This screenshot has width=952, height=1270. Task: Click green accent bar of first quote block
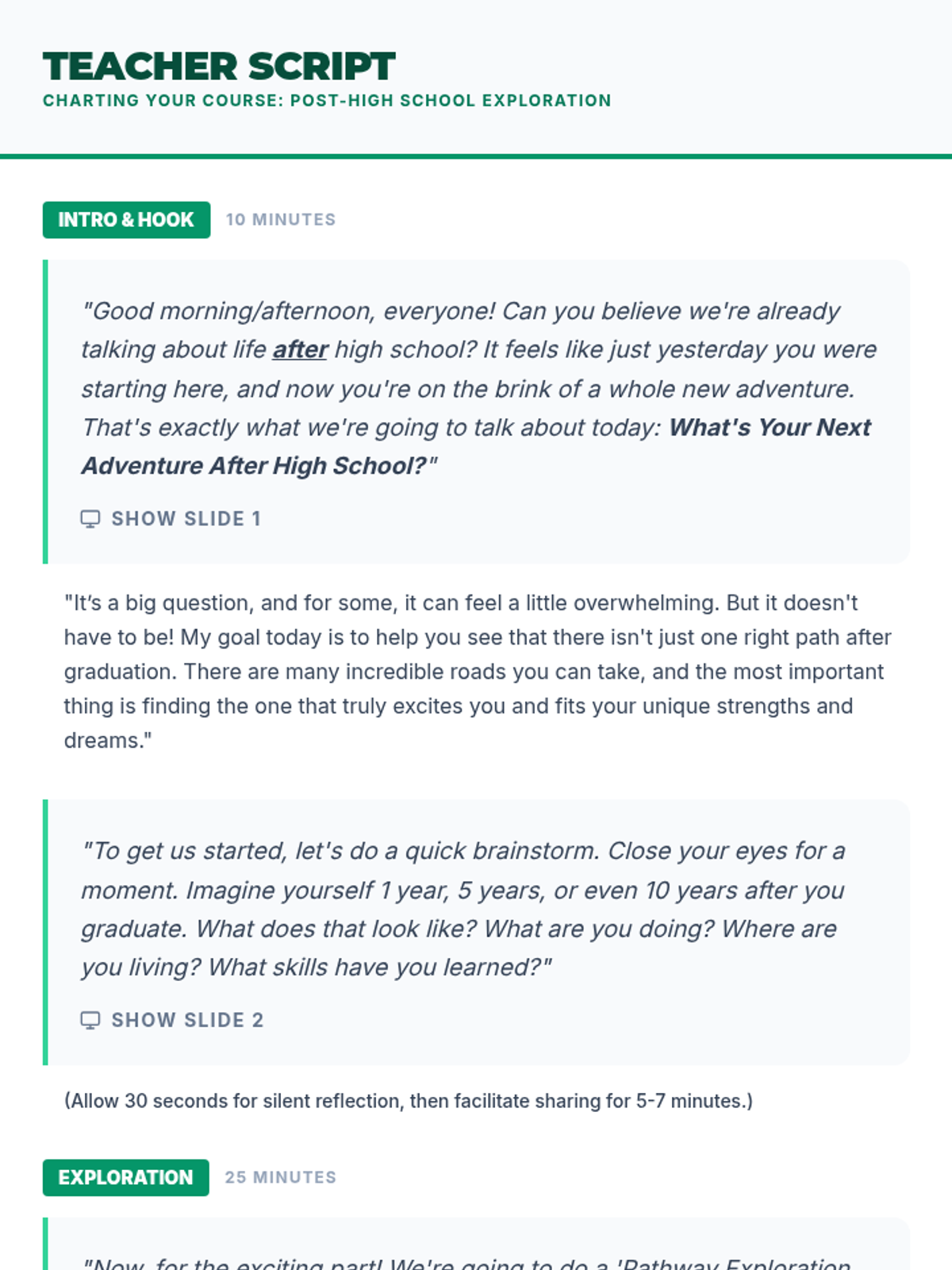[45, 411]
